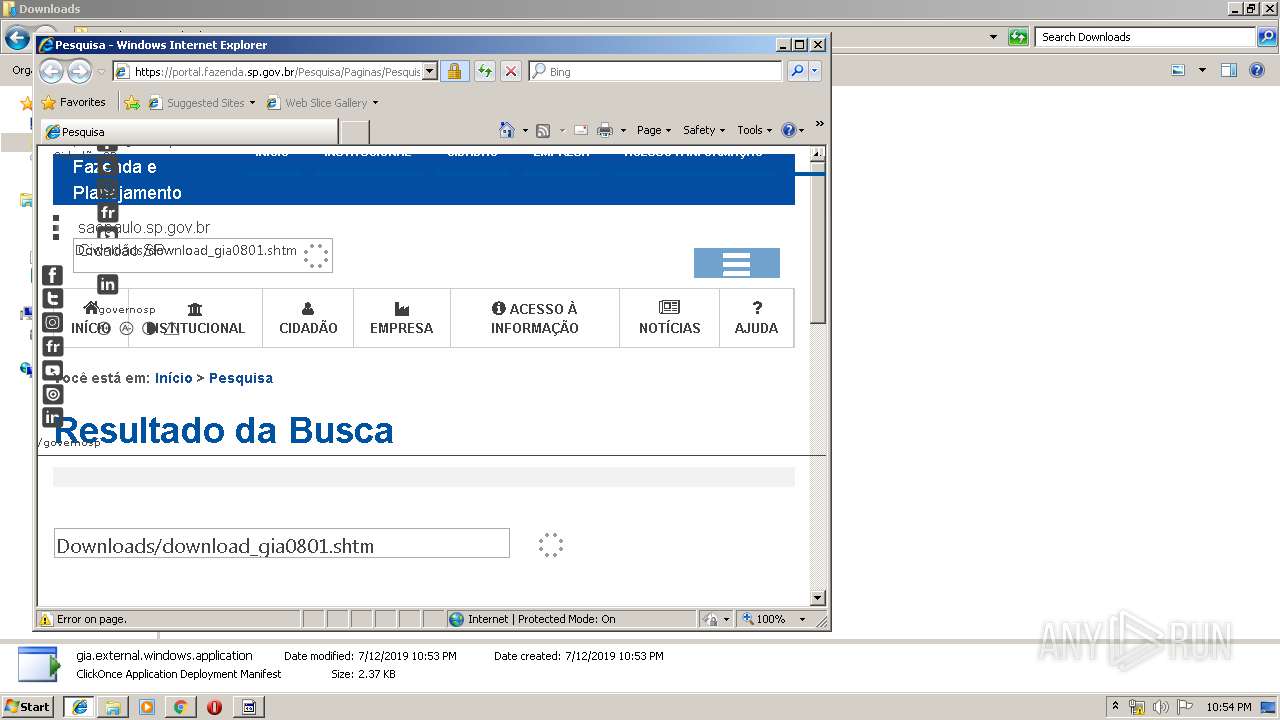The width and height of the screenshot is (1280, 720).
Task: Stop loading with the red X icon
Action: coord(511,71)
